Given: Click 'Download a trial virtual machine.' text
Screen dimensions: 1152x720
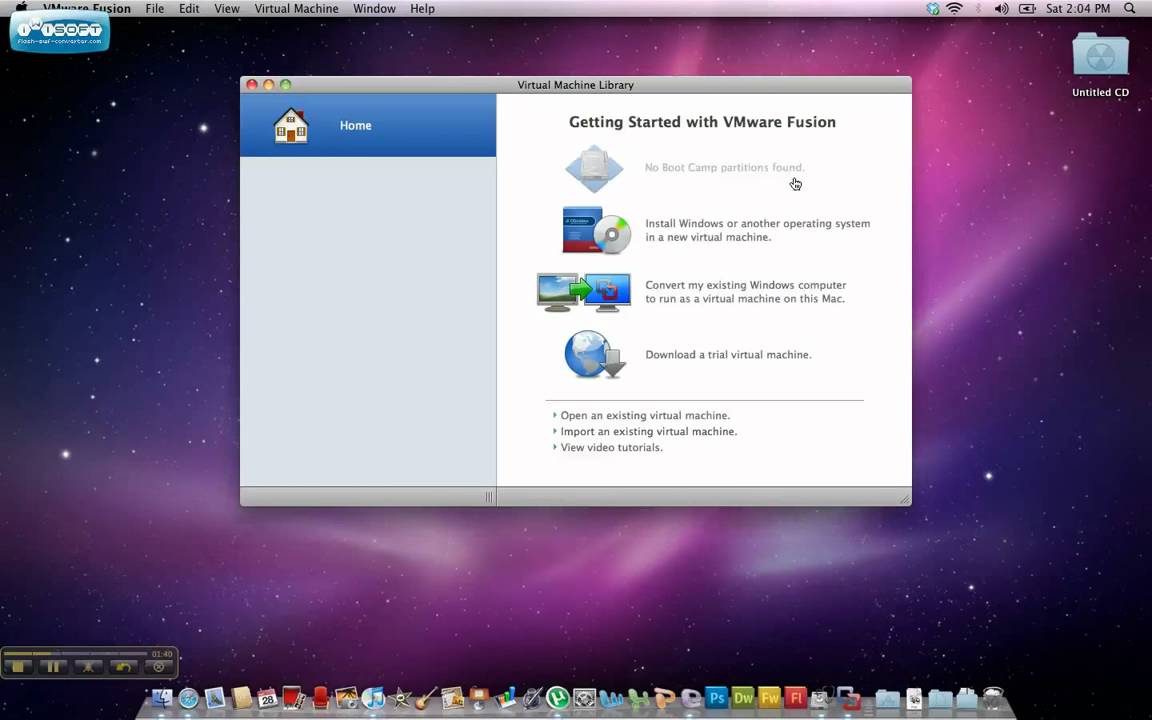Looking at the screenshot, I should point(728,354).
